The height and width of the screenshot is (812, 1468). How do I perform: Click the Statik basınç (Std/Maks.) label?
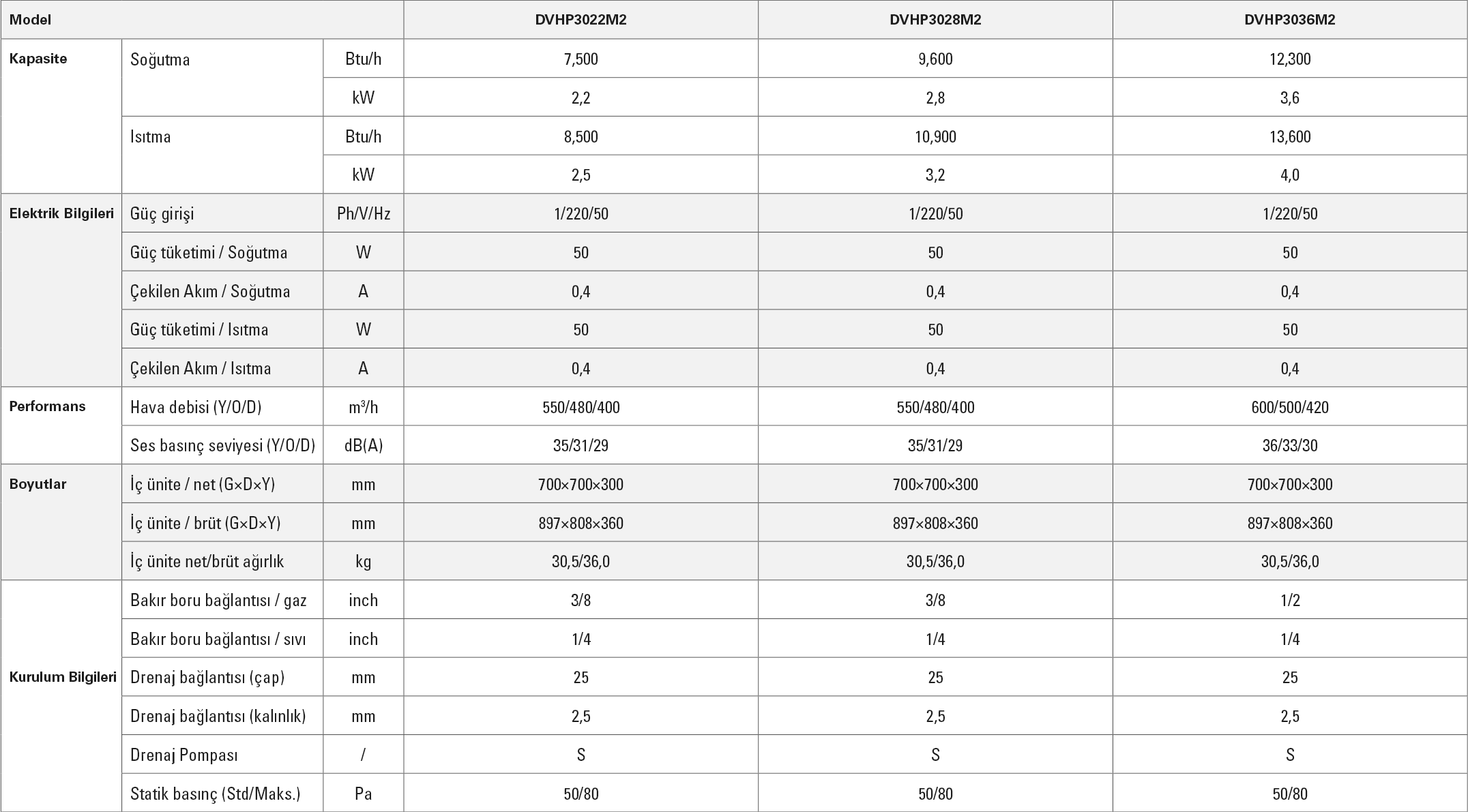click(216, 794)
